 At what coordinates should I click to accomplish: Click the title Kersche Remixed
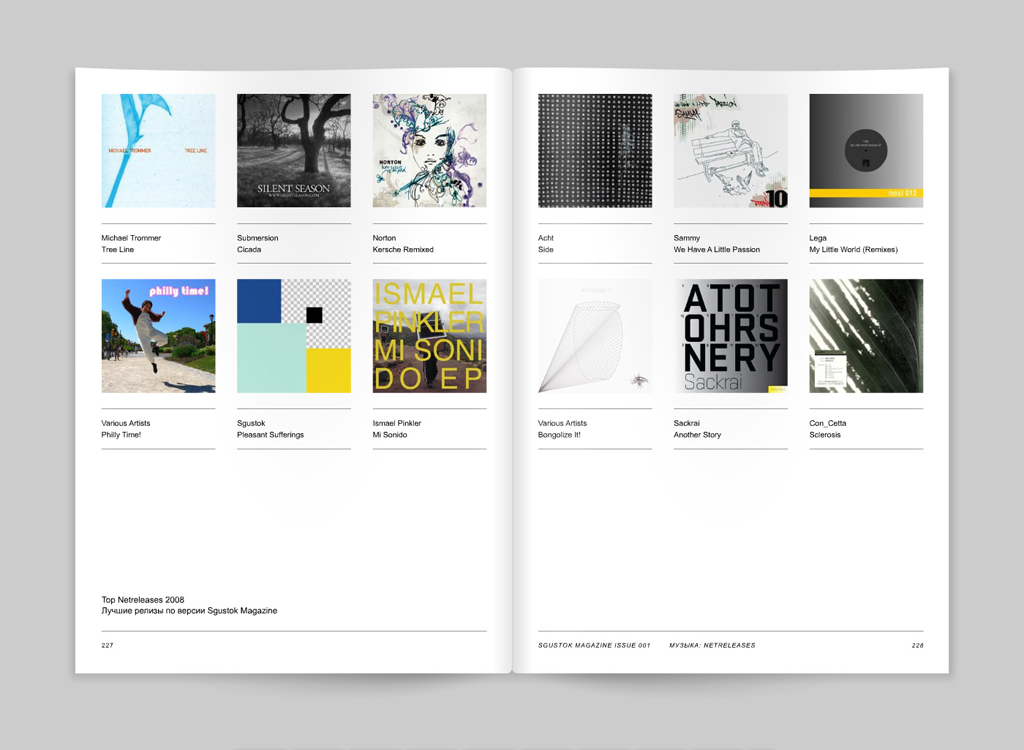[x=403, y=250]
